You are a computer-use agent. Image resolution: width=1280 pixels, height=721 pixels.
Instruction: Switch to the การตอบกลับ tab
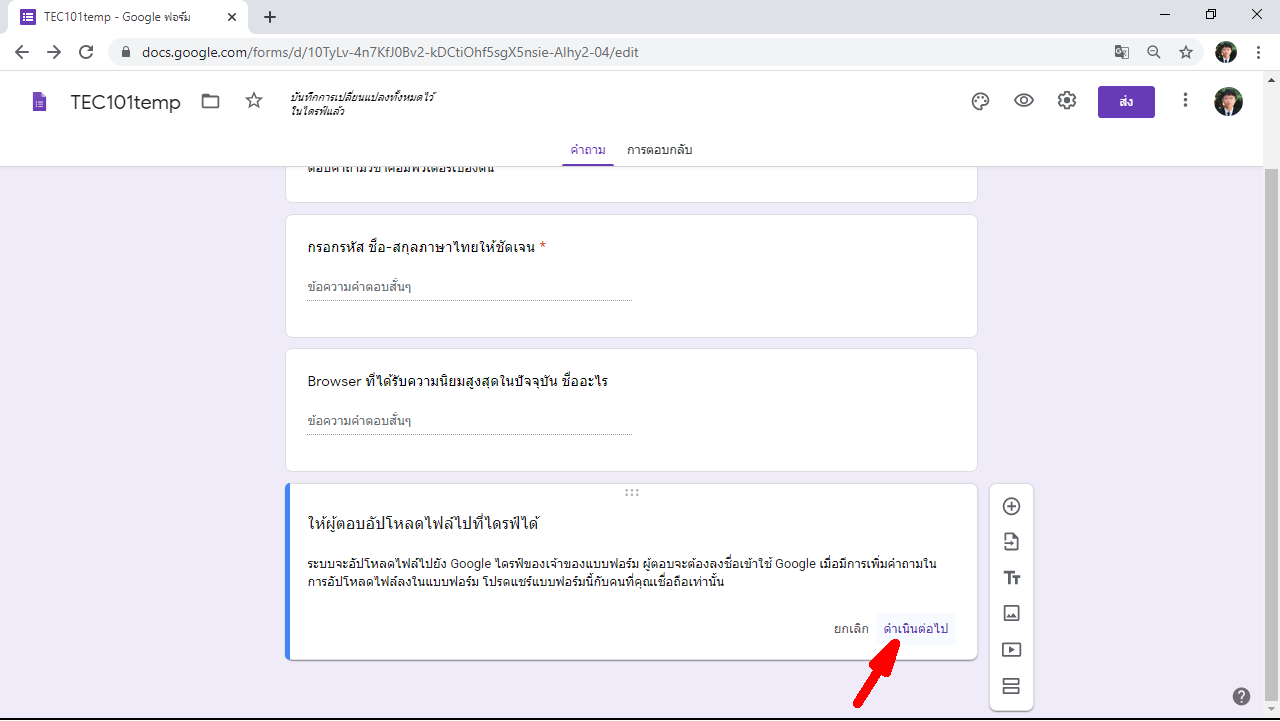coord(660,150)
